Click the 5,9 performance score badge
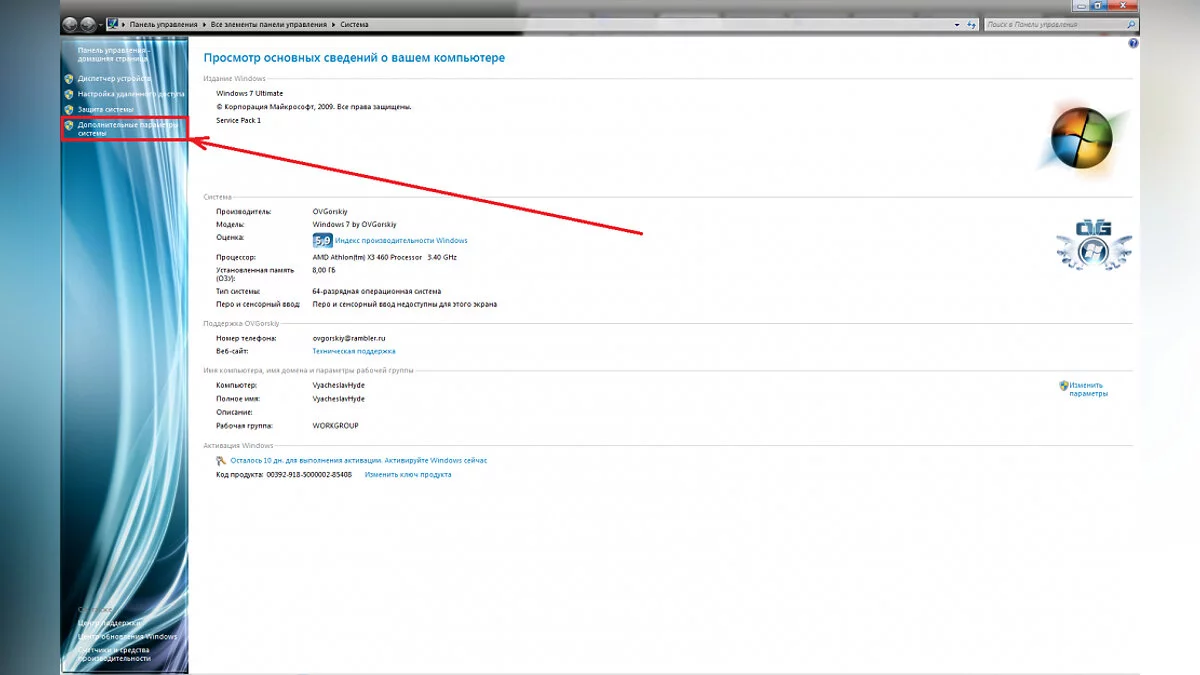The height and width of the screenshot is (675, 1200). [323, 241]
